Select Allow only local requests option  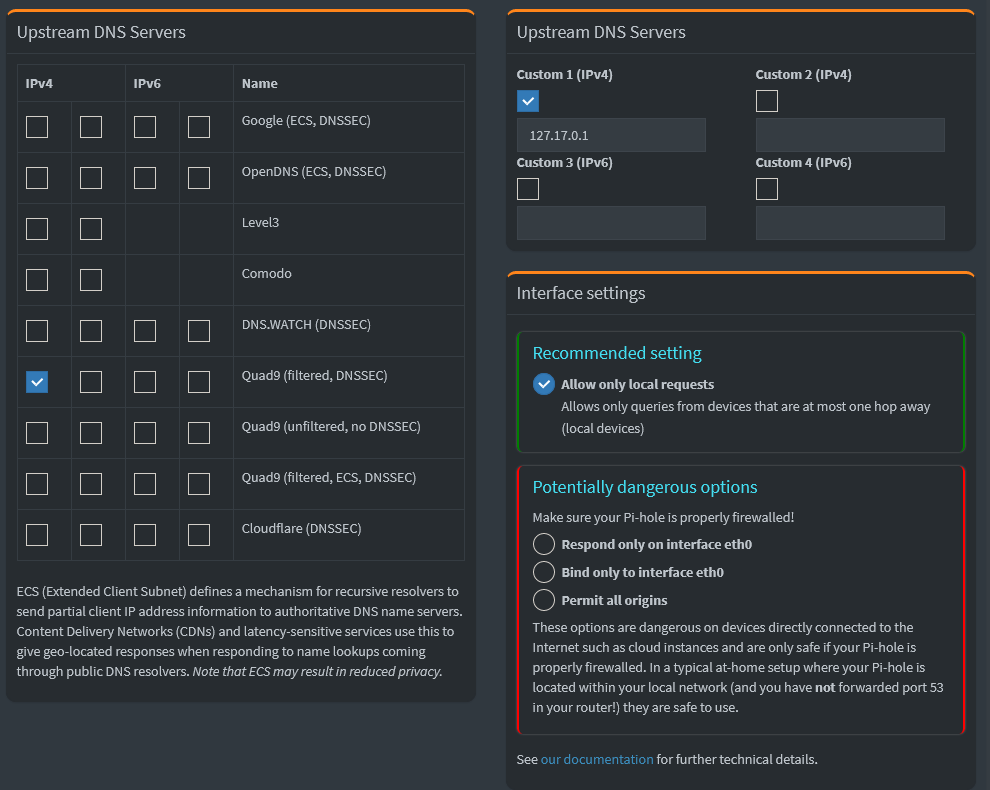(544, 384)
